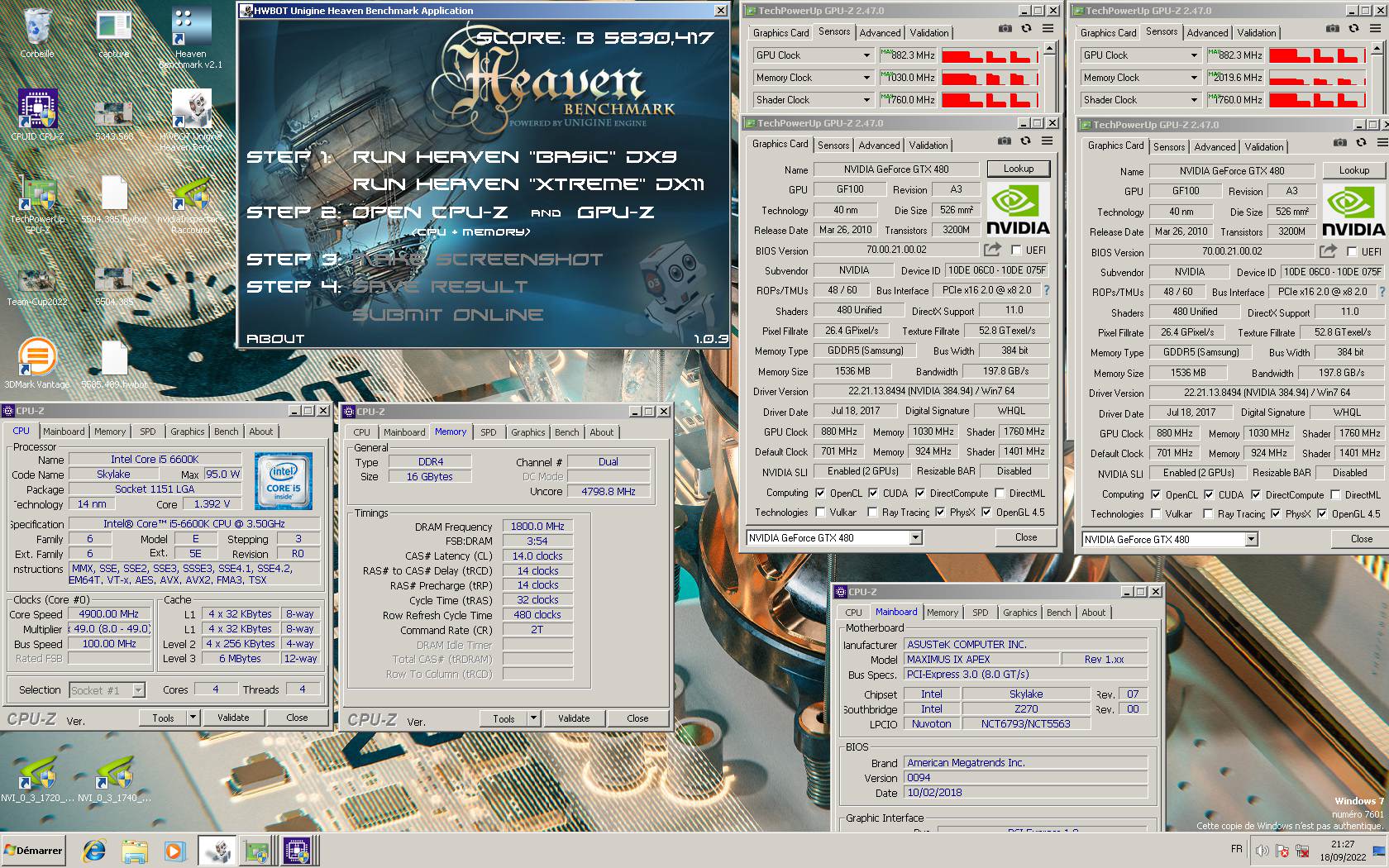Click Run Heaven "Xtreme" DX11 in HWBOT window
Screen dimensions: 1389x868
coord(529,184)
